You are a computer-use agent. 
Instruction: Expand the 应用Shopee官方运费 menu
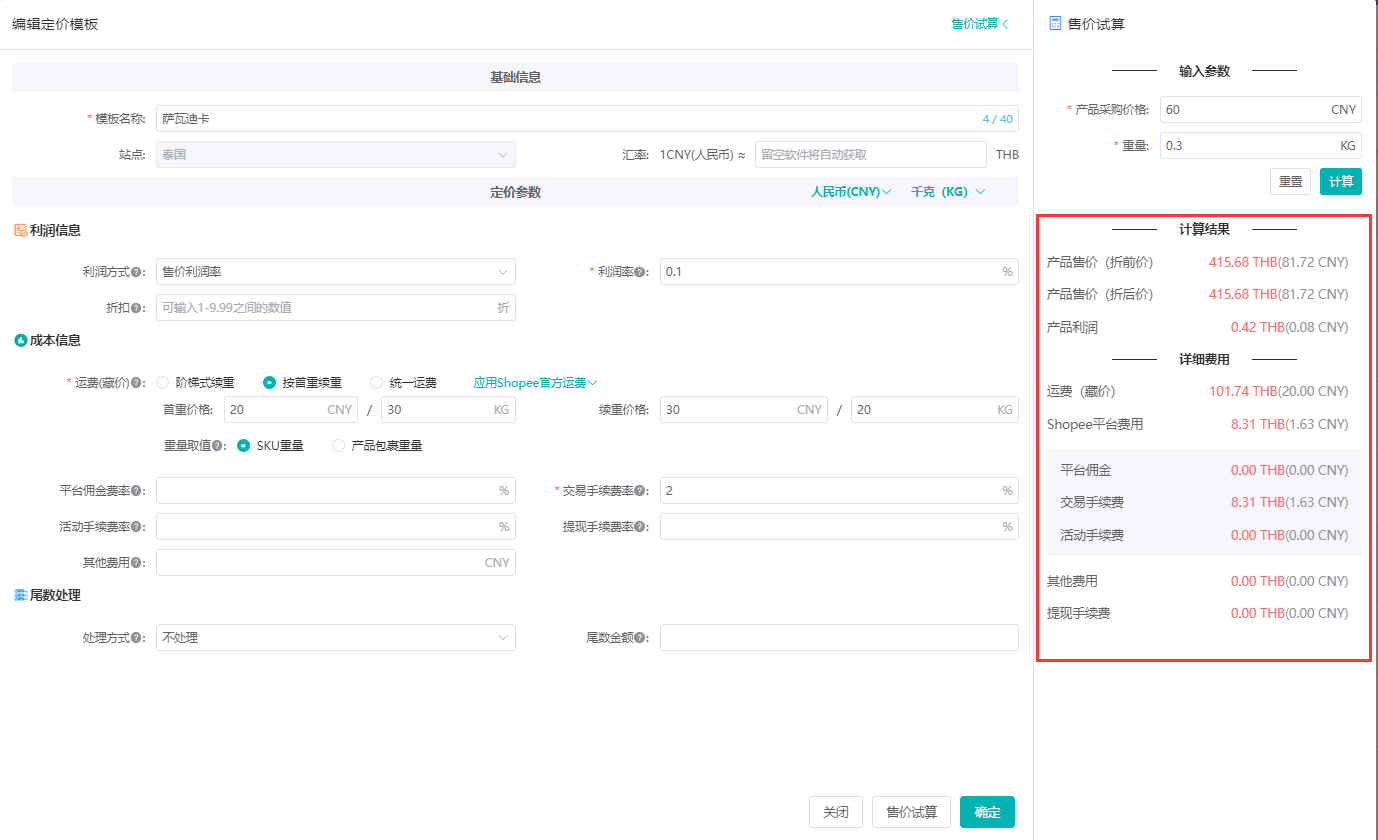point(535,382)
